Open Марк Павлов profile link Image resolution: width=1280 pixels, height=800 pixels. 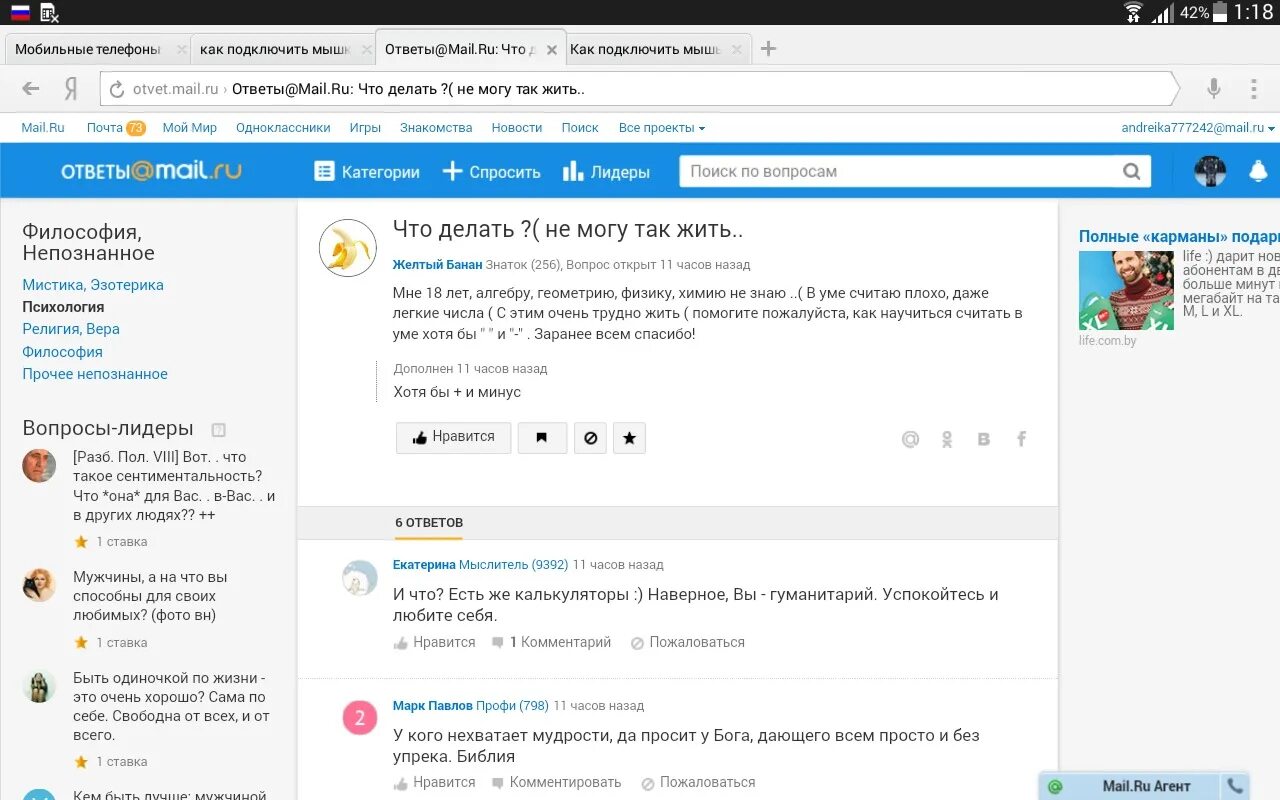pos(433,706)
